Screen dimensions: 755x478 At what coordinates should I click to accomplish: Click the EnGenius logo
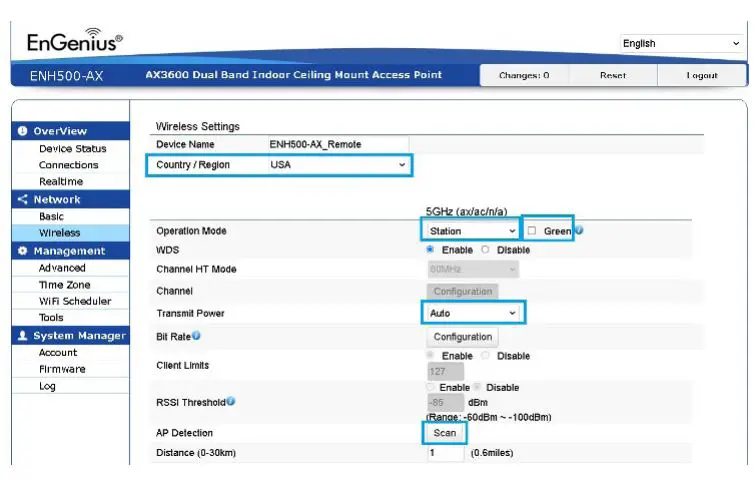75,40
